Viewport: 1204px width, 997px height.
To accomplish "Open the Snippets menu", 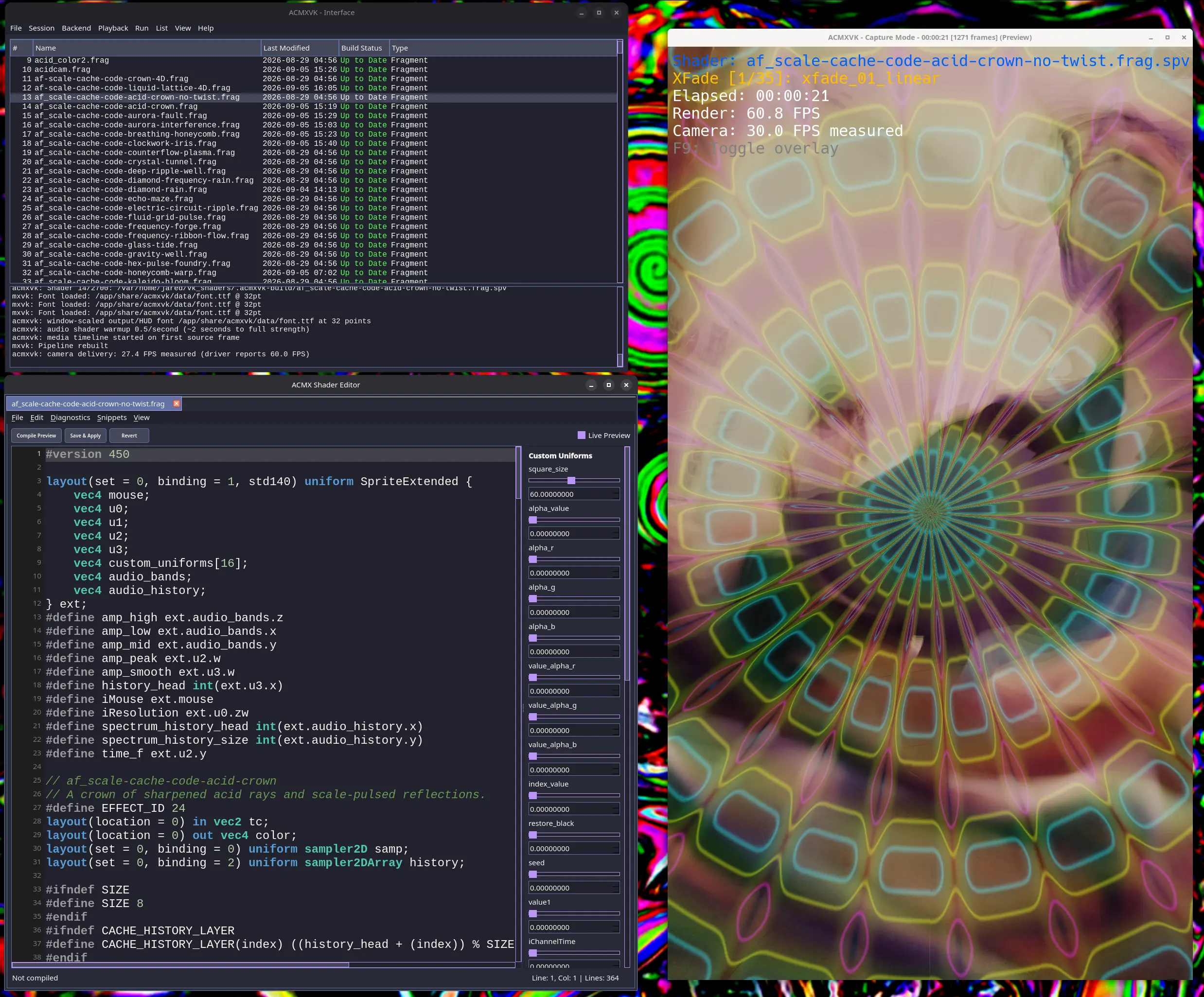I will pyautogui.click(x=112, y=418).
